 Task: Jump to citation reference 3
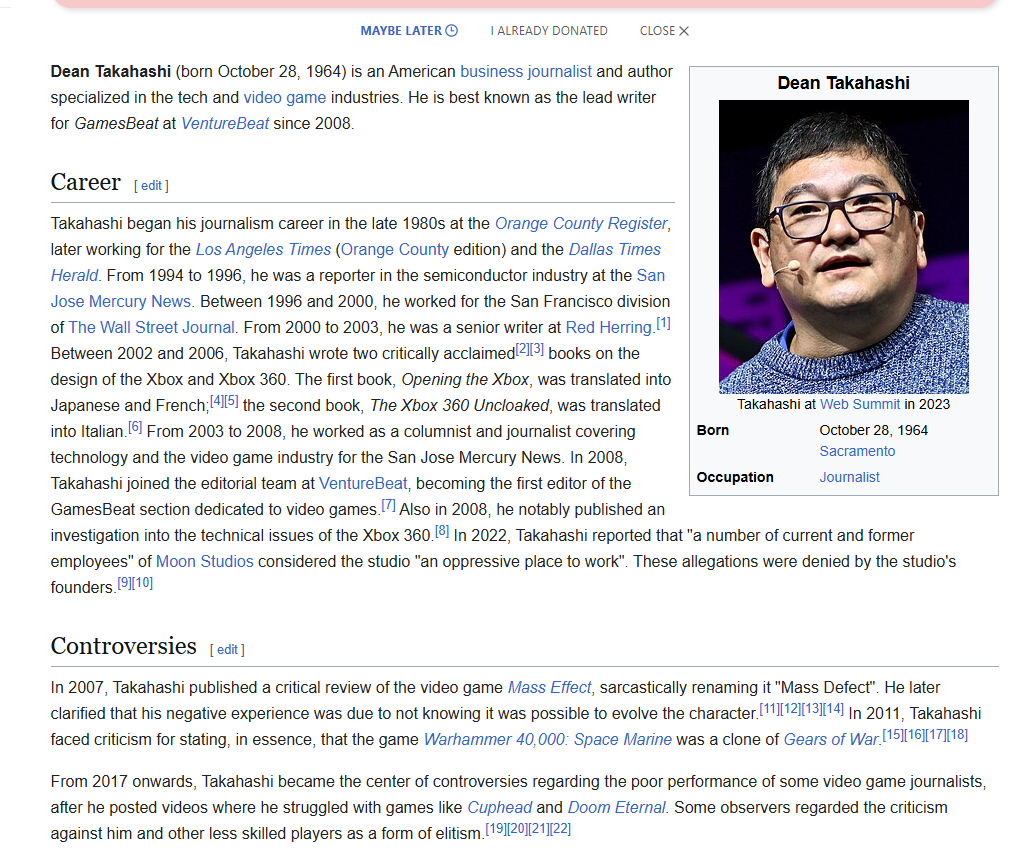click(537, 349)
